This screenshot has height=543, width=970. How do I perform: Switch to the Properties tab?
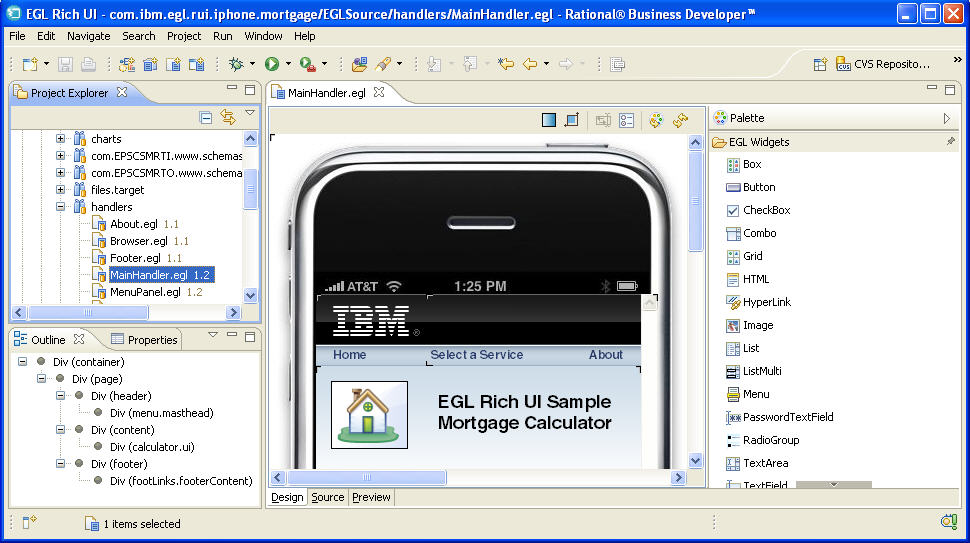[x=144, y=340]
